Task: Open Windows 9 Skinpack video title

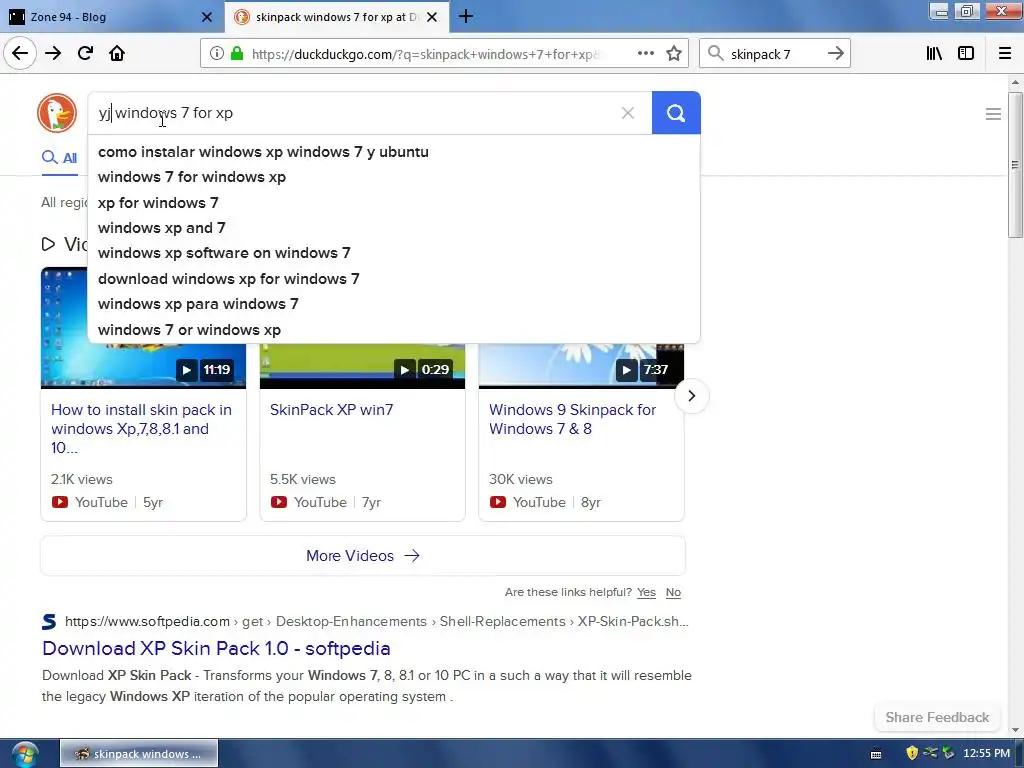Action: pyautogui.click(x=572, y=419)
